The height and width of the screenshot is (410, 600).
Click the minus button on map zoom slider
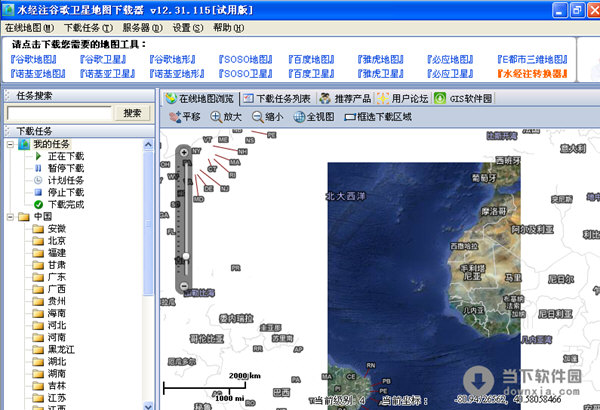[184, 286]
